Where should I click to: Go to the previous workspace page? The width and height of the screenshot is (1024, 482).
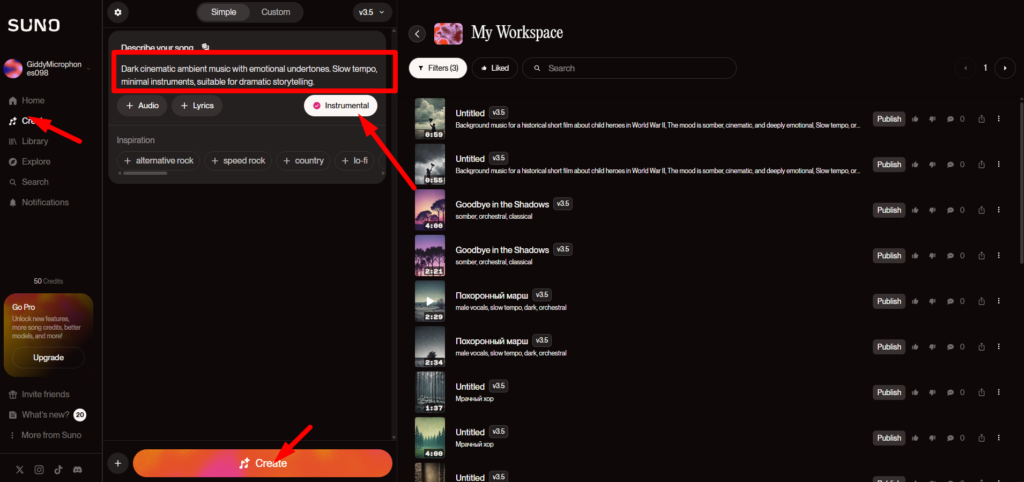pyautogui.click(x=965, y=68)
